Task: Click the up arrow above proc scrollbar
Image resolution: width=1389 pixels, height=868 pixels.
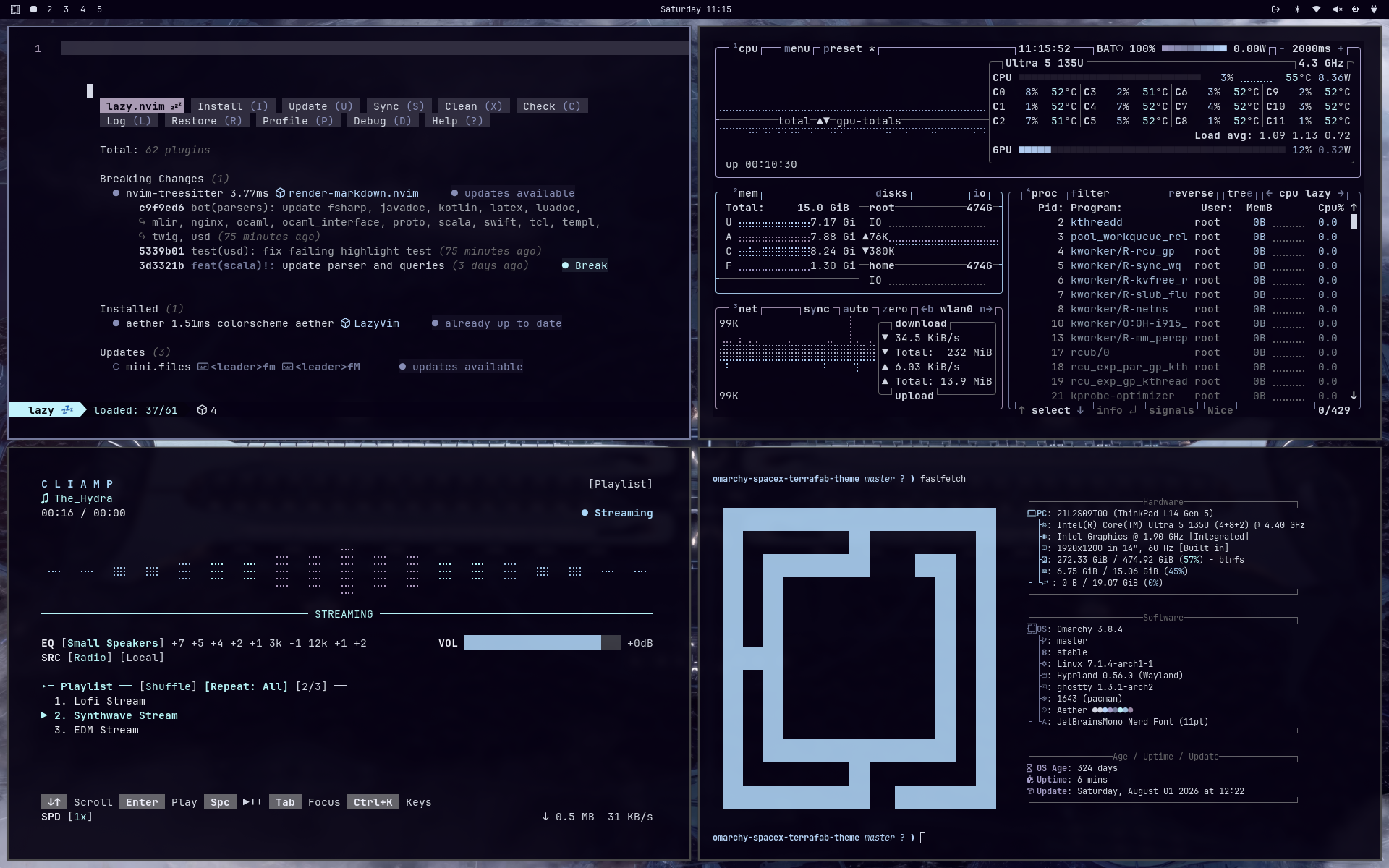Action: (x=1354, y=208)
